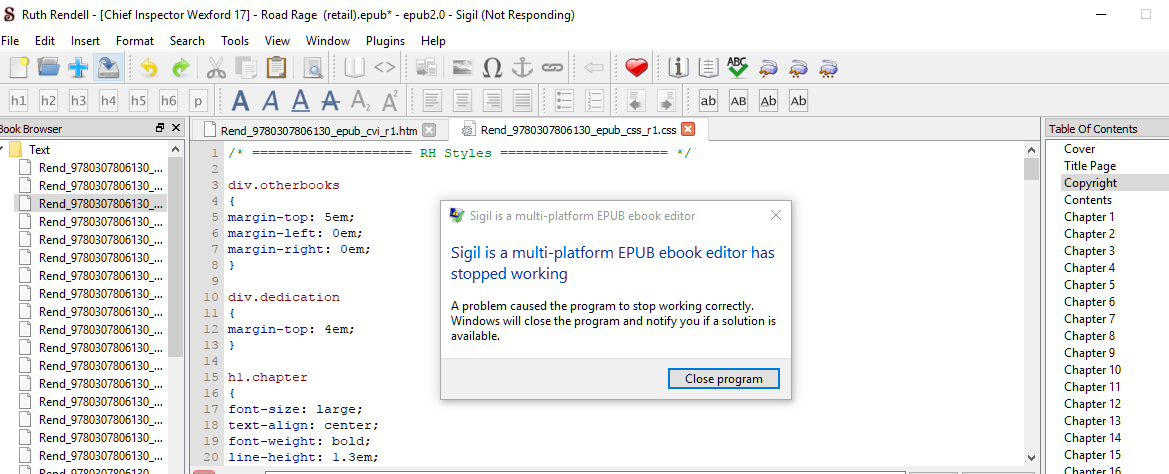This screenshot has width=1169, height=474.
Task: Open the Plugins menu
Action: (x=385, y=41)
